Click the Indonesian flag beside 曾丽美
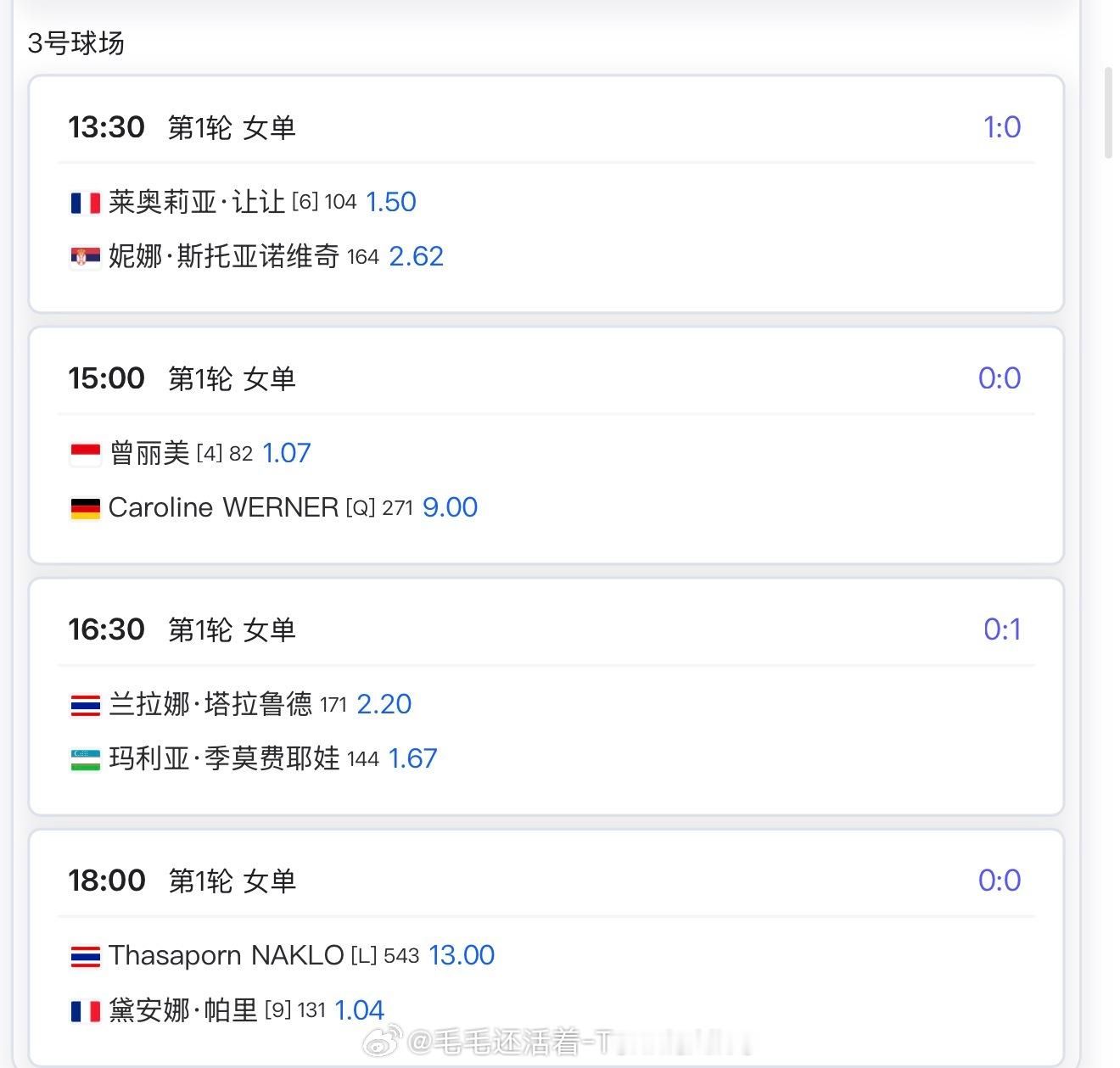This screenshot has width=1120, height=1068. point(85,454)
